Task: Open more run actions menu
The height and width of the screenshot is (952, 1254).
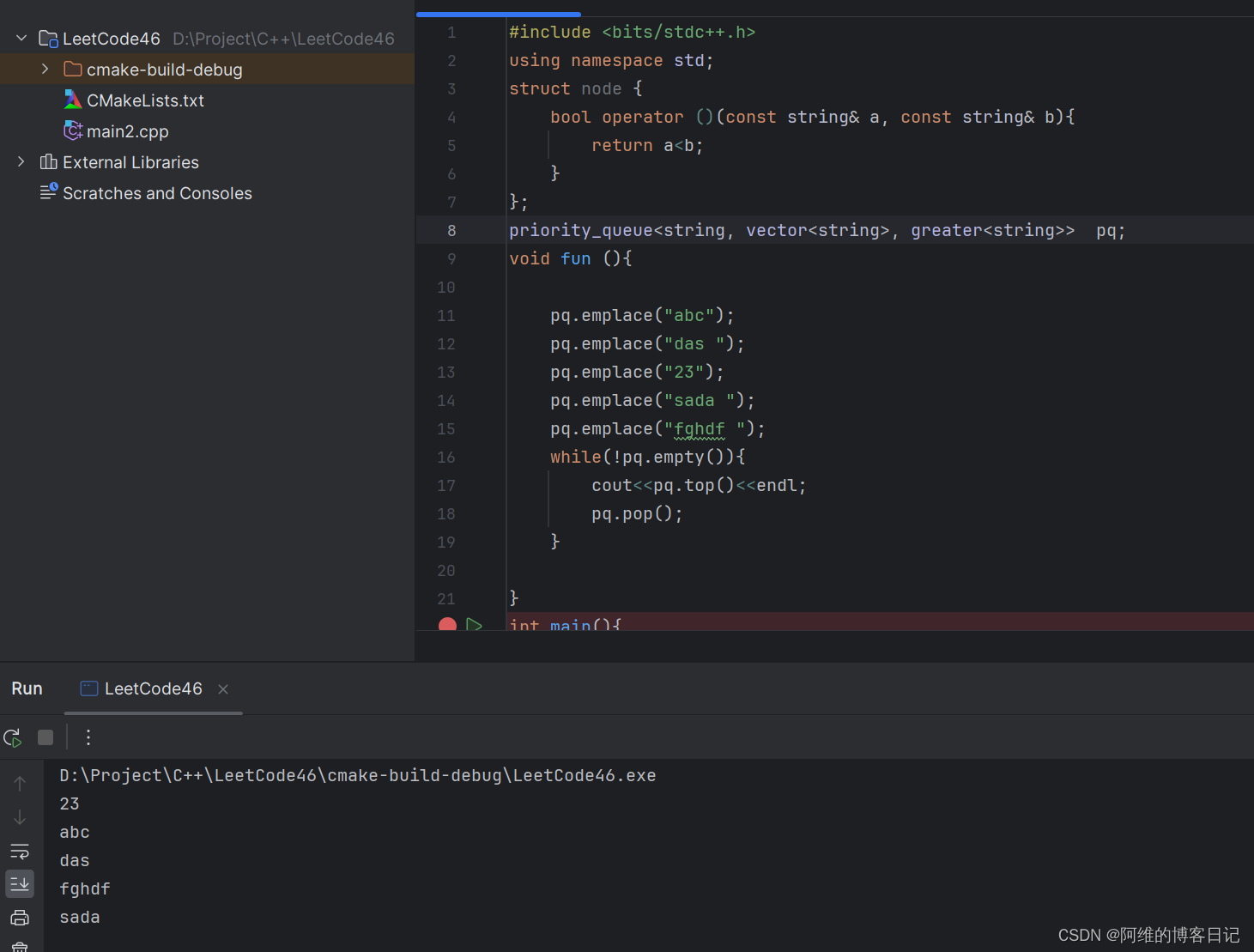Action: pos(88,737)
